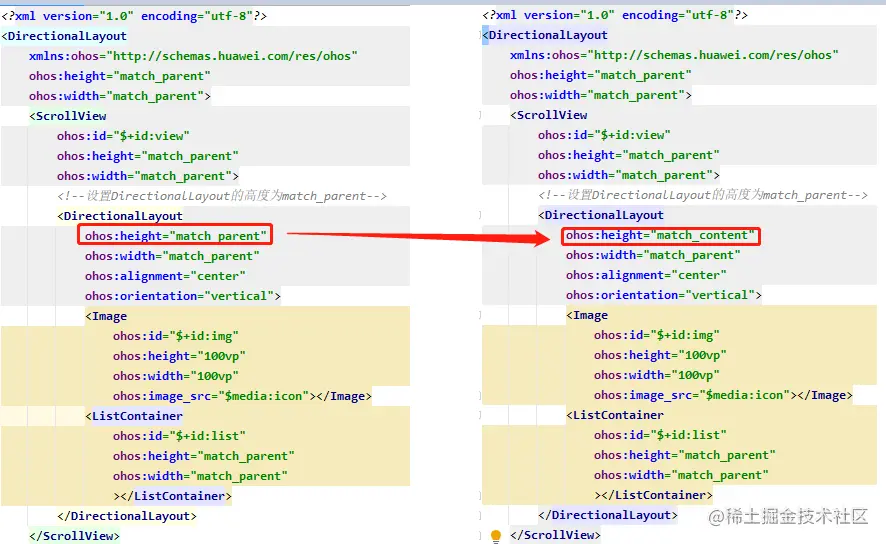Viewport: 886px width, 544px height.
Task: Click ohos:id="$+id:view" in right pane
Action: tap(604, 135)
